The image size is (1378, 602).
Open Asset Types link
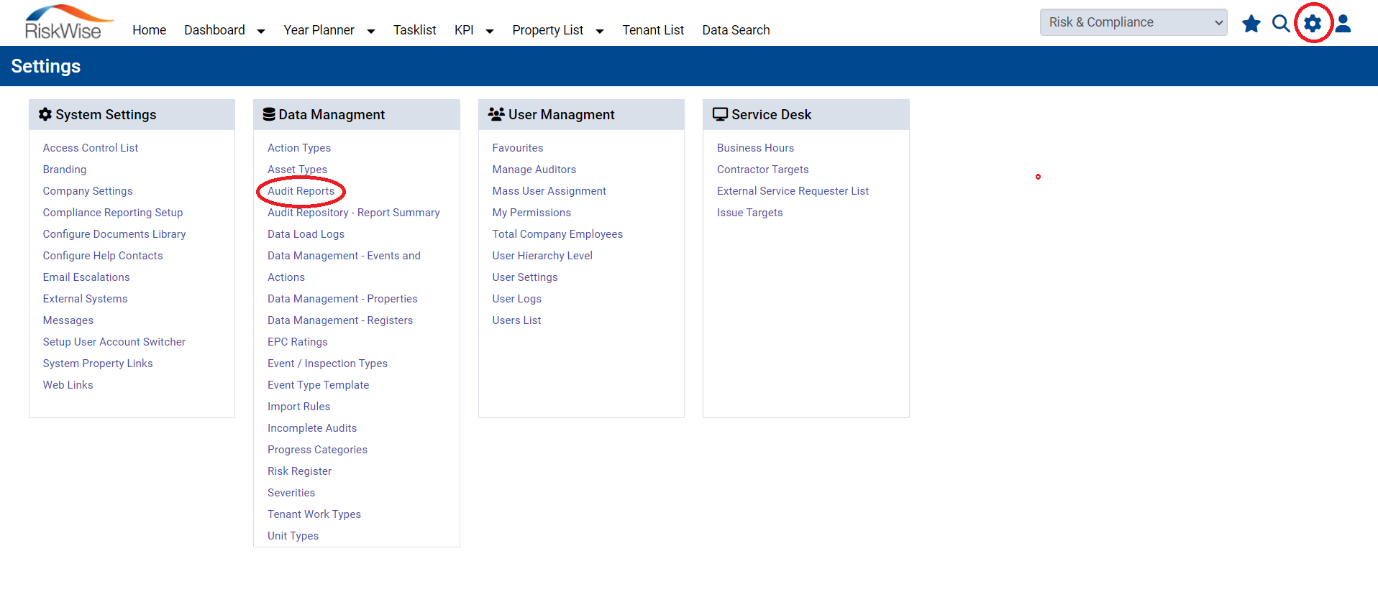(297, 170)
